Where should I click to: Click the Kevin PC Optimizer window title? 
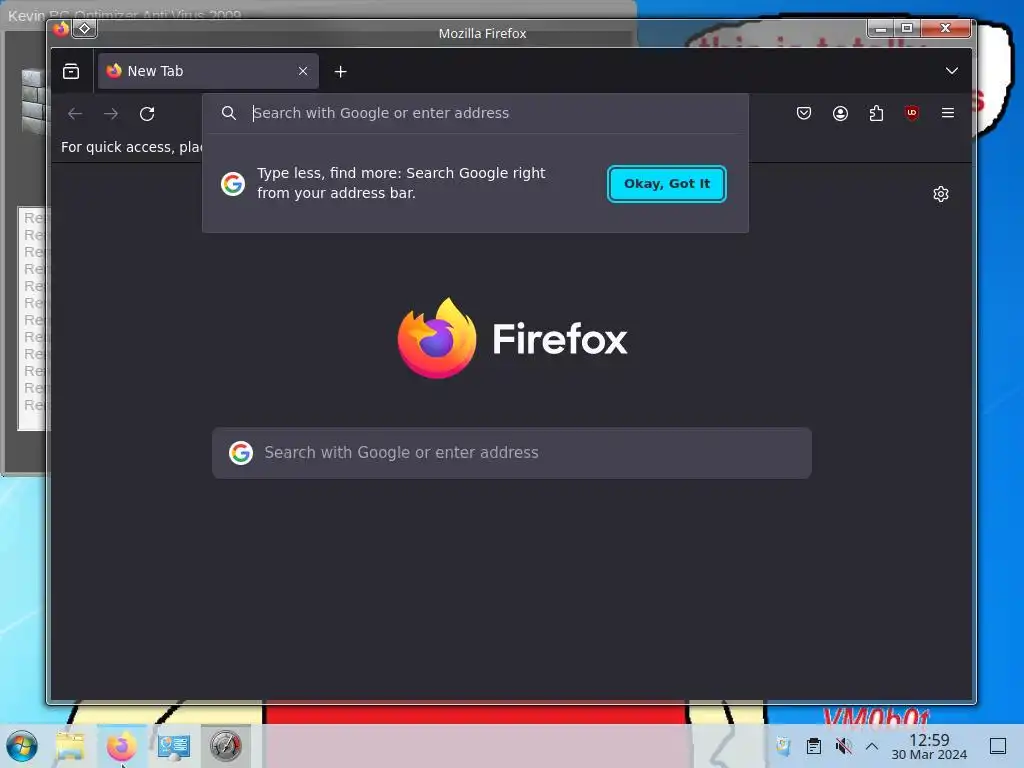pos(124,14)
